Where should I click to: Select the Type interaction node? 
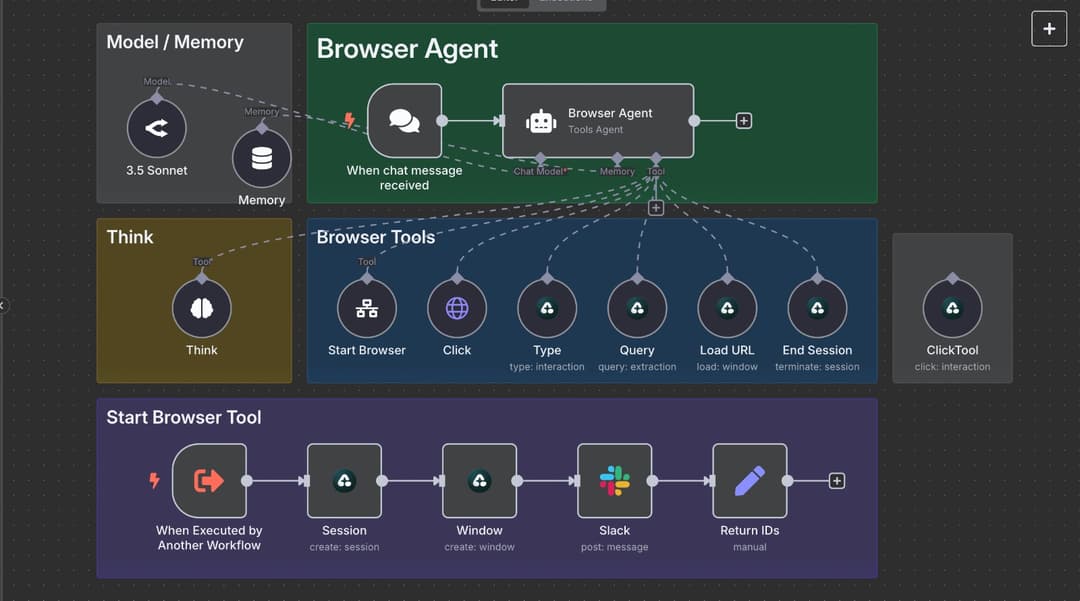pos(546,307)
